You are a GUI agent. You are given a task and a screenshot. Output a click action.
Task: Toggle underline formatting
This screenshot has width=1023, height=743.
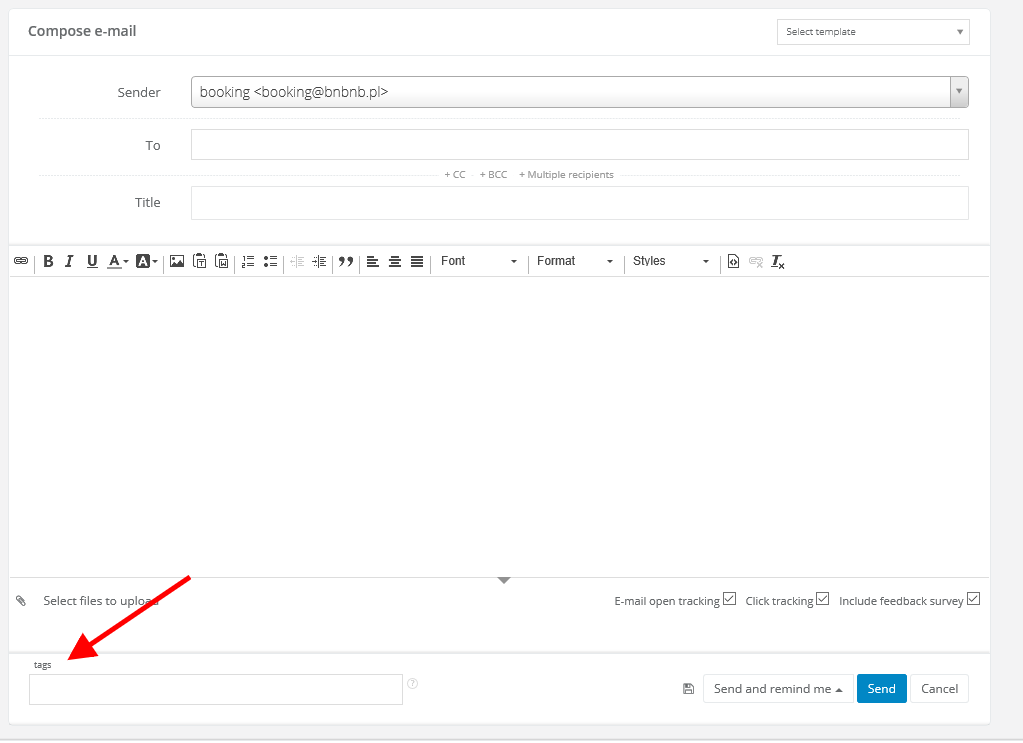pos(92,261)
